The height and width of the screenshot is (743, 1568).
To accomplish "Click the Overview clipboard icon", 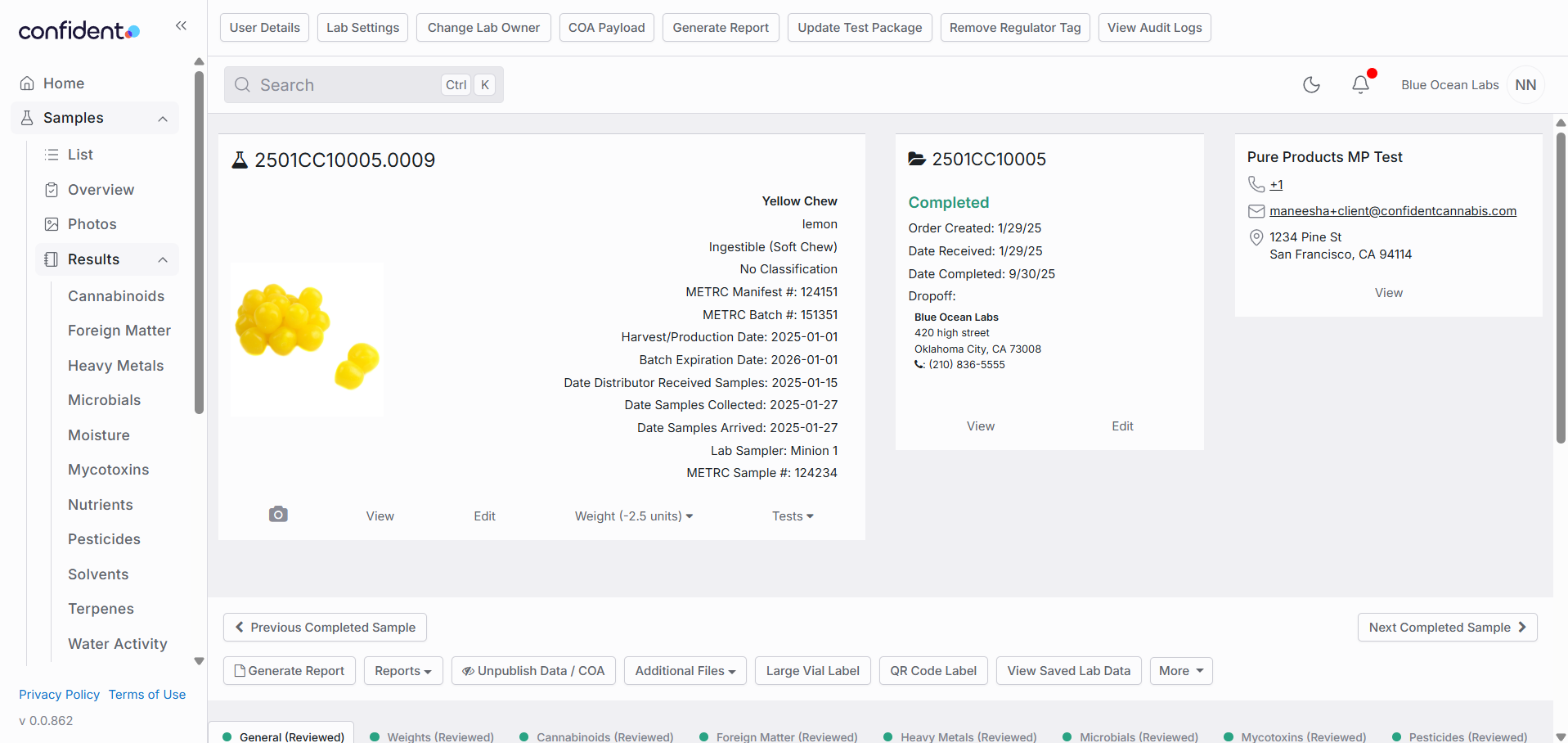I will tap(52, 189).
